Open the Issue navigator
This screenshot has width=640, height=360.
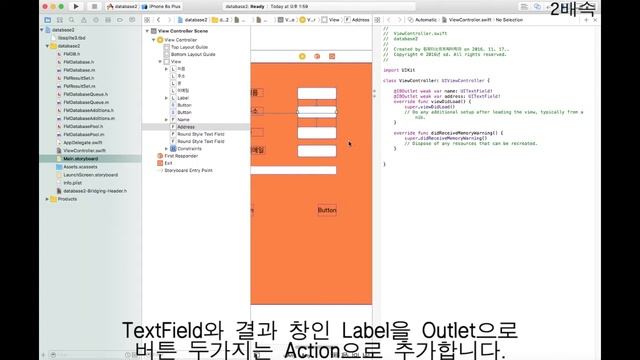click(84, 20)
